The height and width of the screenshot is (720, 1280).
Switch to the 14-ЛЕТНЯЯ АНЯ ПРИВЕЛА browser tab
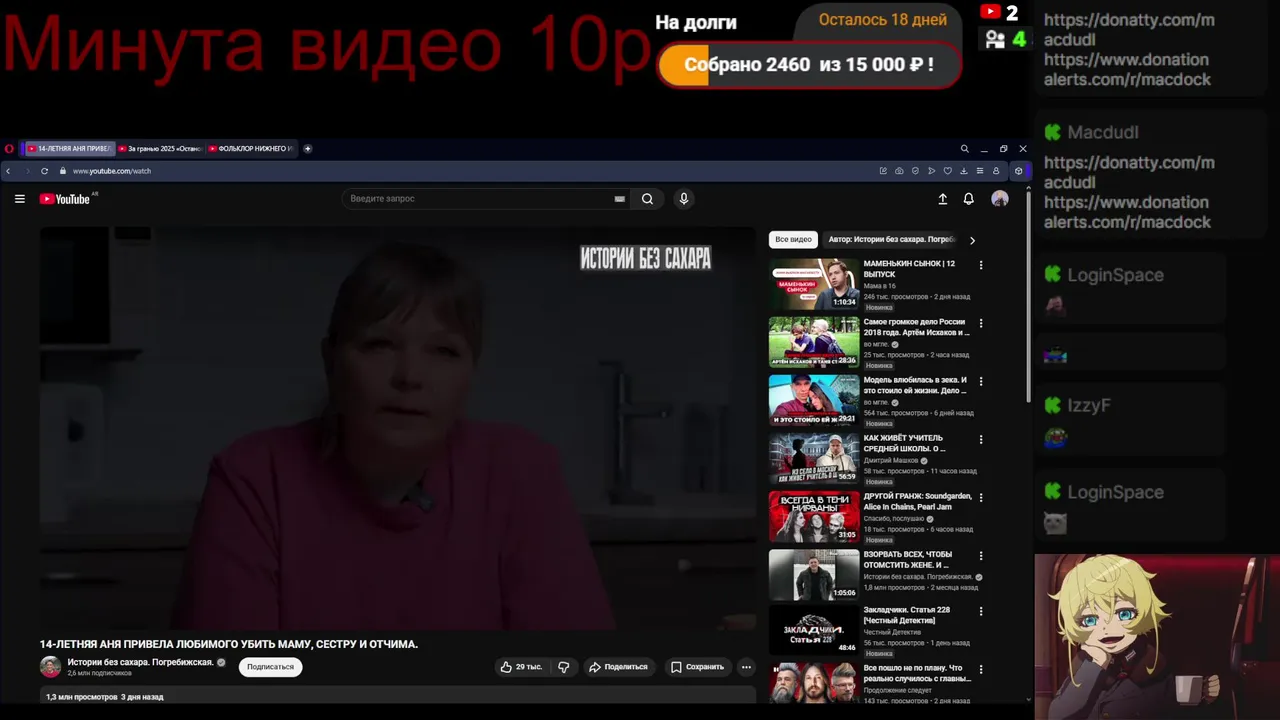[68, 149]
